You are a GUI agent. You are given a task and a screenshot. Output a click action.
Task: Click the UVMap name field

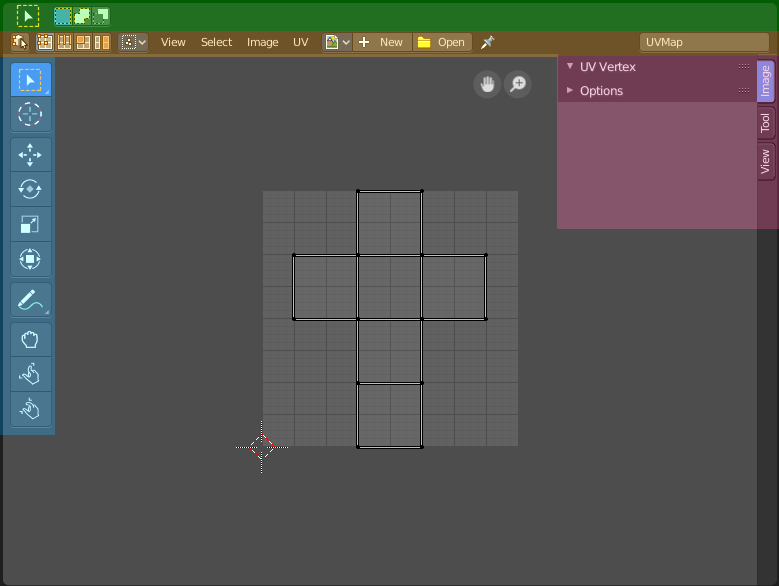tap(704, 42)
